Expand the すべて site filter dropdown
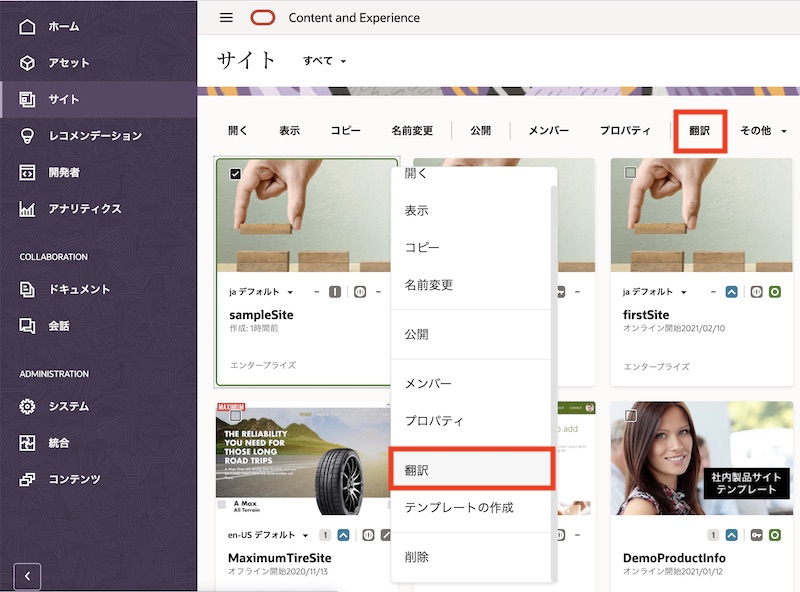Viewport: 800px width, 592px height. (325, 61)
